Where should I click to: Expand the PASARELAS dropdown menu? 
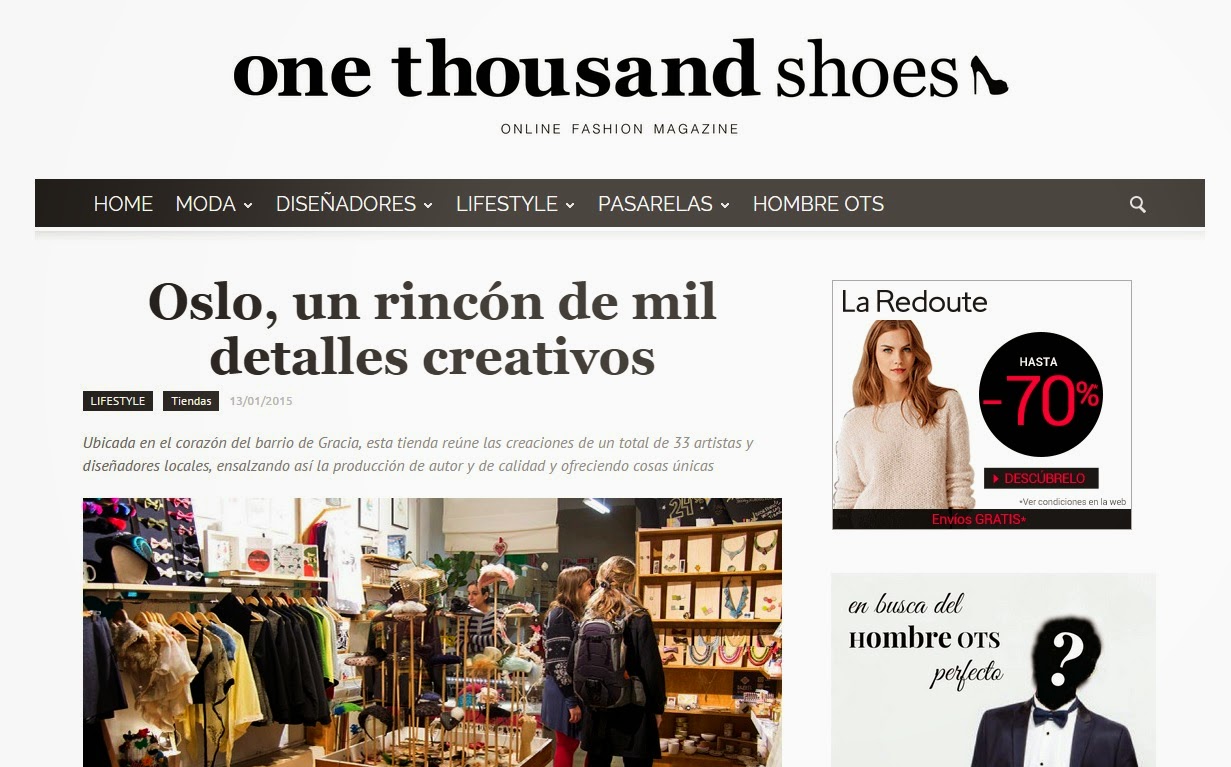click(x=664, y=204)
